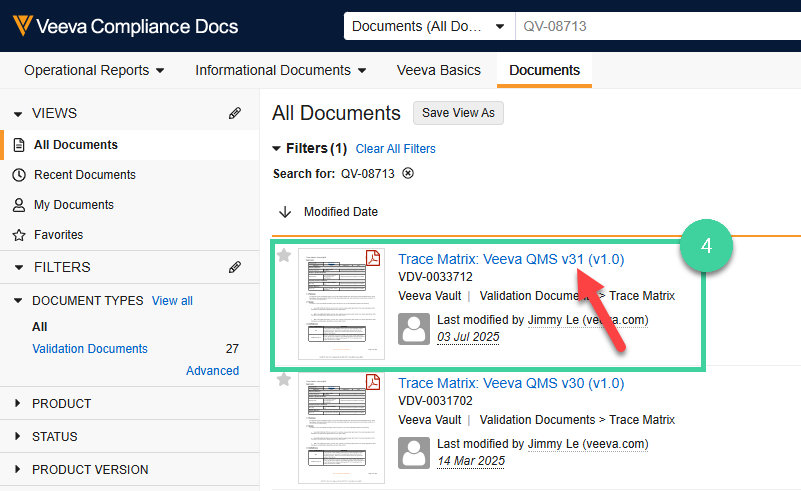The width and height of the screenshot is (801, 491).
Task: Select the All document types option
Action: click(x=39, y=326)
